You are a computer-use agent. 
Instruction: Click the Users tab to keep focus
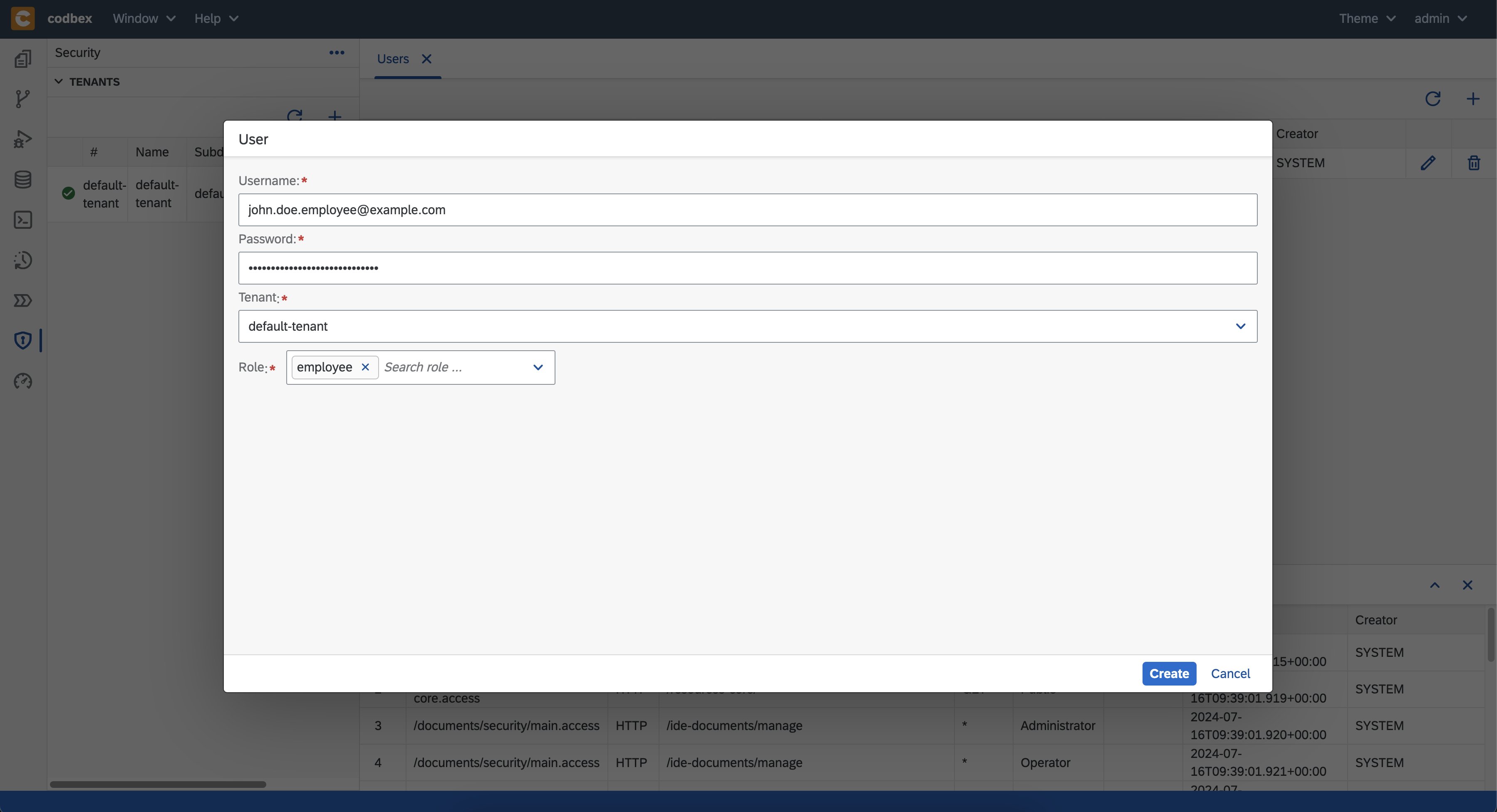click(x=393, y=58)
